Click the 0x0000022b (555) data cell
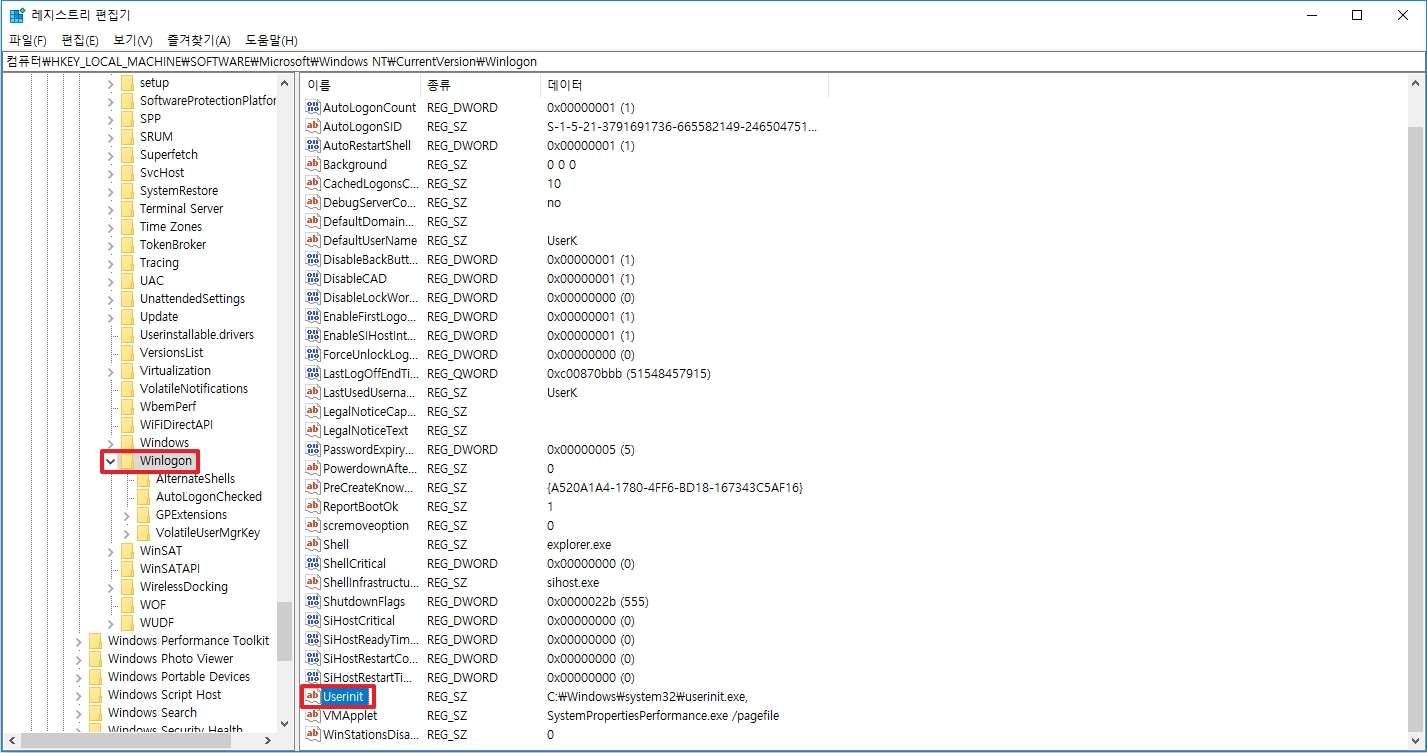 coord(598,601)
